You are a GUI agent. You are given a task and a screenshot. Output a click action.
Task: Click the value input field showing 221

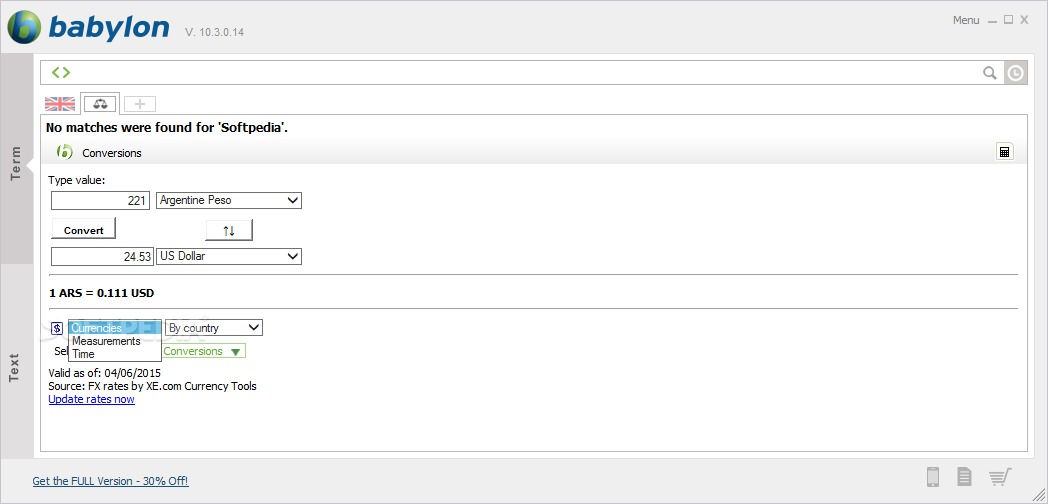pos(100,200)
